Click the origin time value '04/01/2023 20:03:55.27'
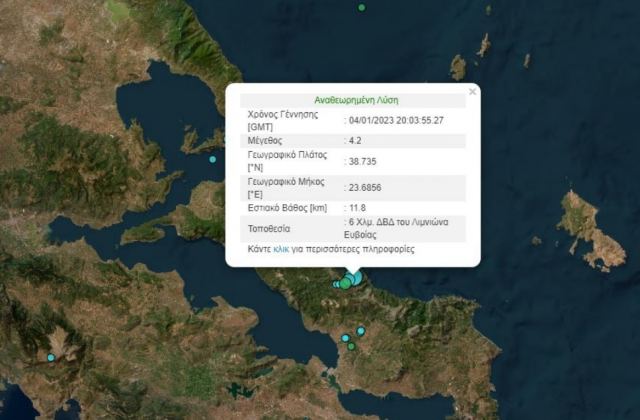 pyautogui.click(x=396, y=120)
